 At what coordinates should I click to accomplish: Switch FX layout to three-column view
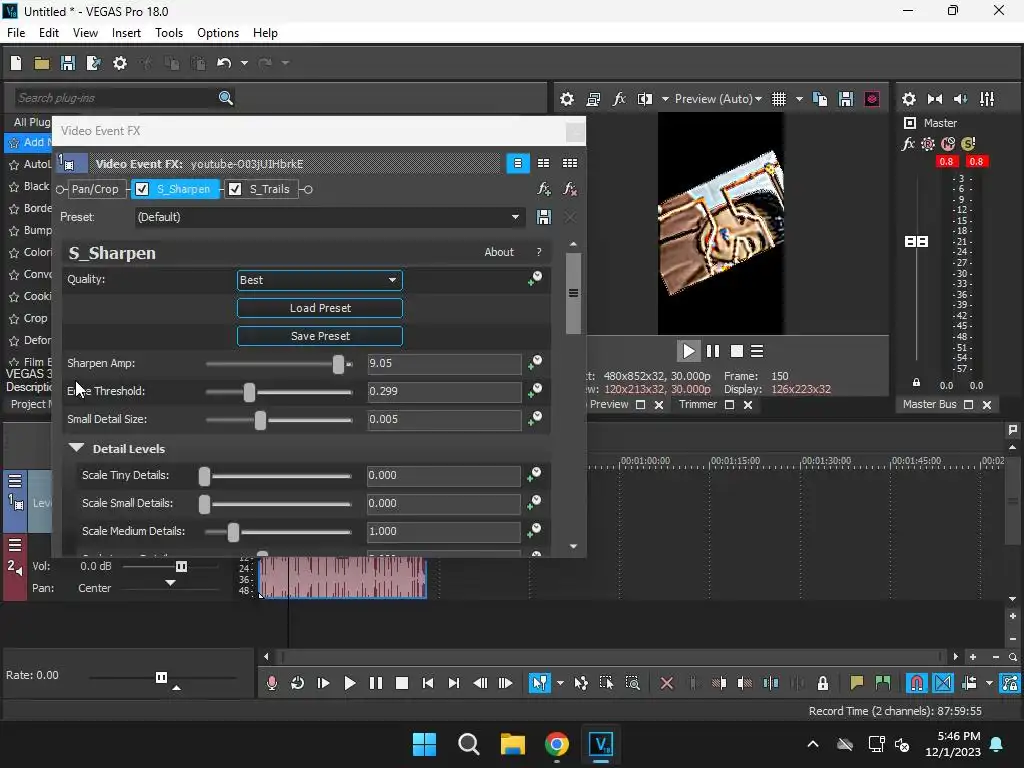click(x=569, y=163)
